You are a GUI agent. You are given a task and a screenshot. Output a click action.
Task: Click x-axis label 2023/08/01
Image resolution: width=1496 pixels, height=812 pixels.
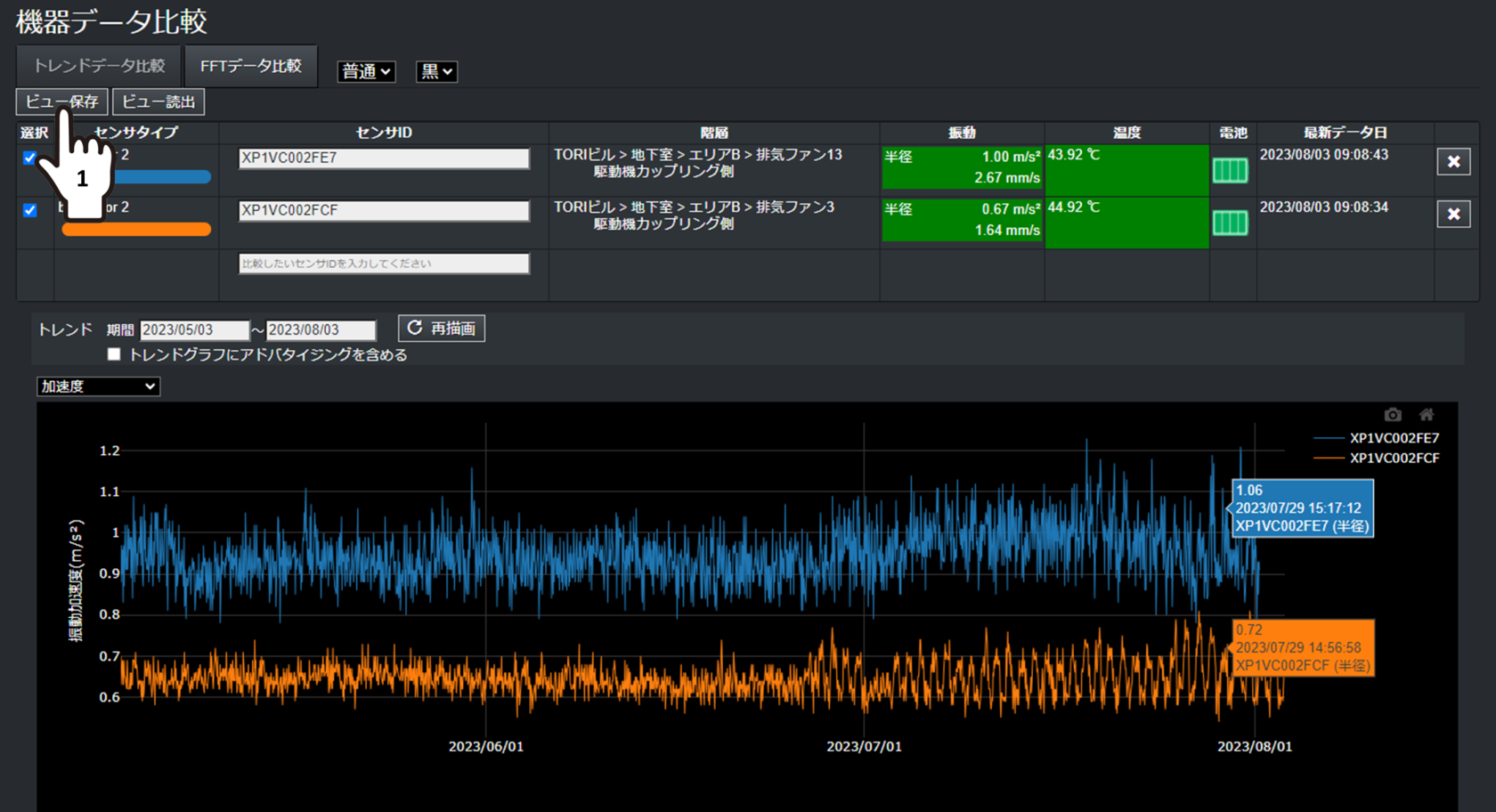[x=1255, y=747]
